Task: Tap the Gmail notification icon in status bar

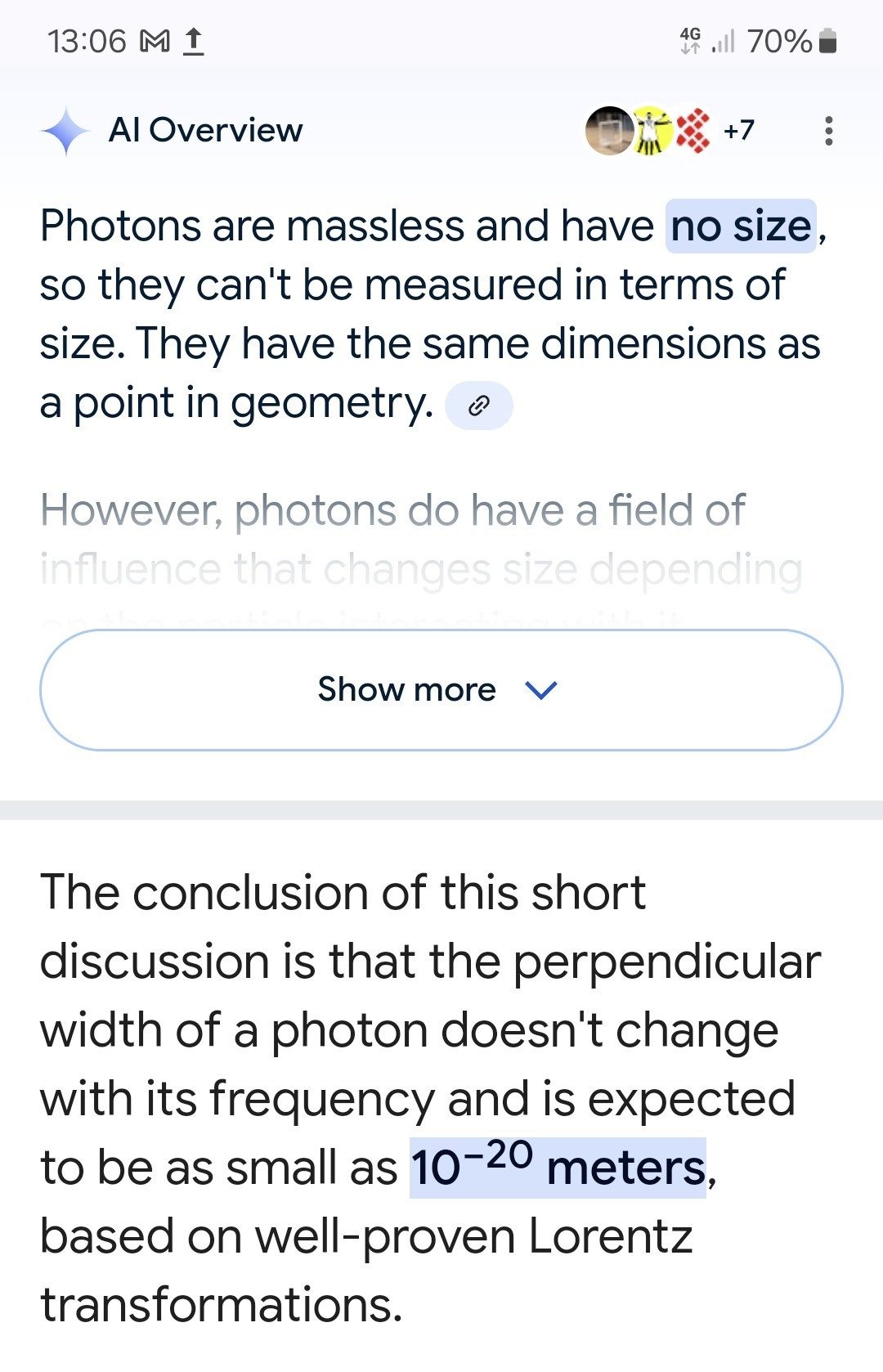Action: [x=155, y=41]
